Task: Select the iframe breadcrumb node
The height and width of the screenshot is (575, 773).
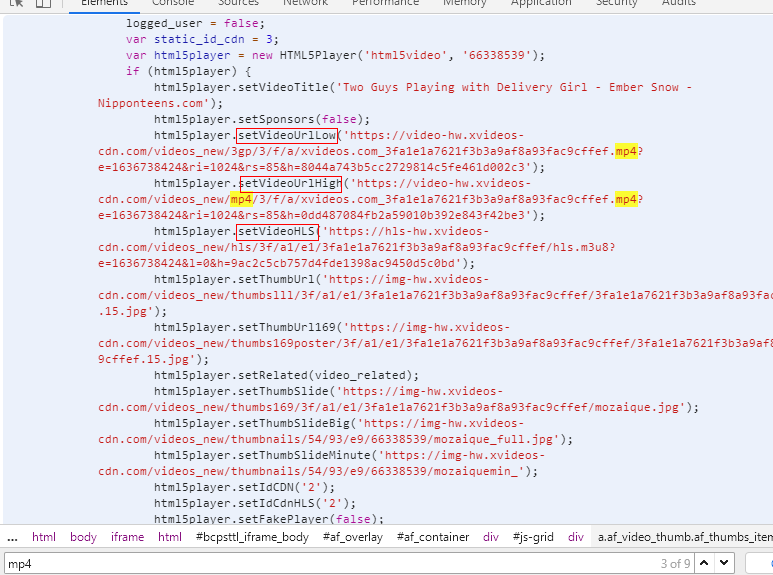Action: pos(127,537)
